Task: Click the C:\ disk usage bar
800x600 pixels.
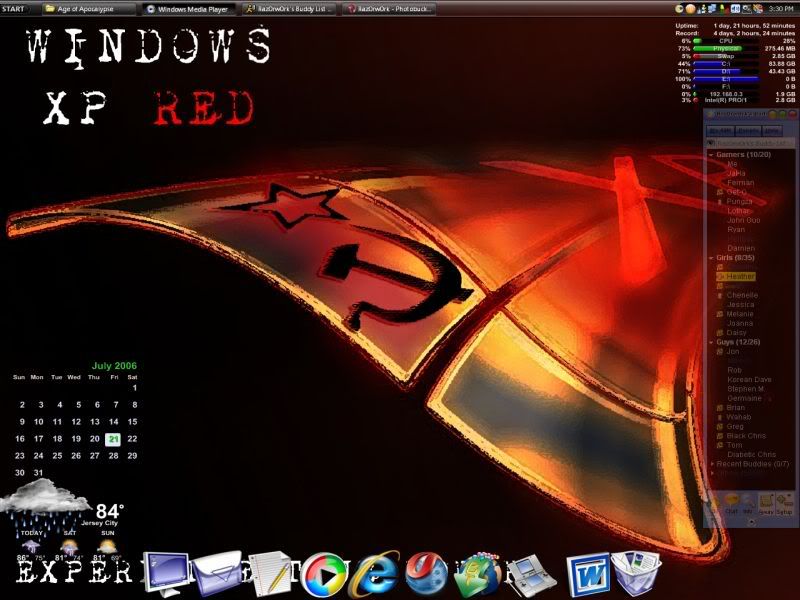Action: tap(726, 64)
